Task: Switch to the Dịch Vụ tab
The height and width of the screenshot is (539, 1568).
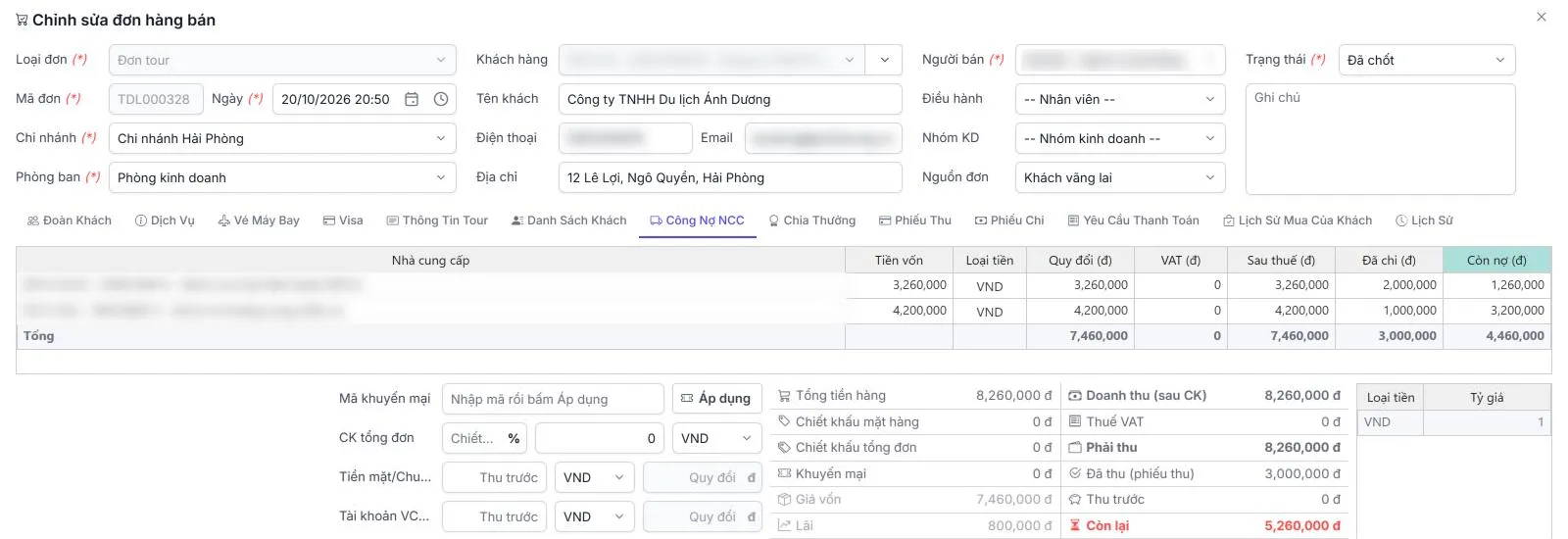Action: click(x=165, y=220)
